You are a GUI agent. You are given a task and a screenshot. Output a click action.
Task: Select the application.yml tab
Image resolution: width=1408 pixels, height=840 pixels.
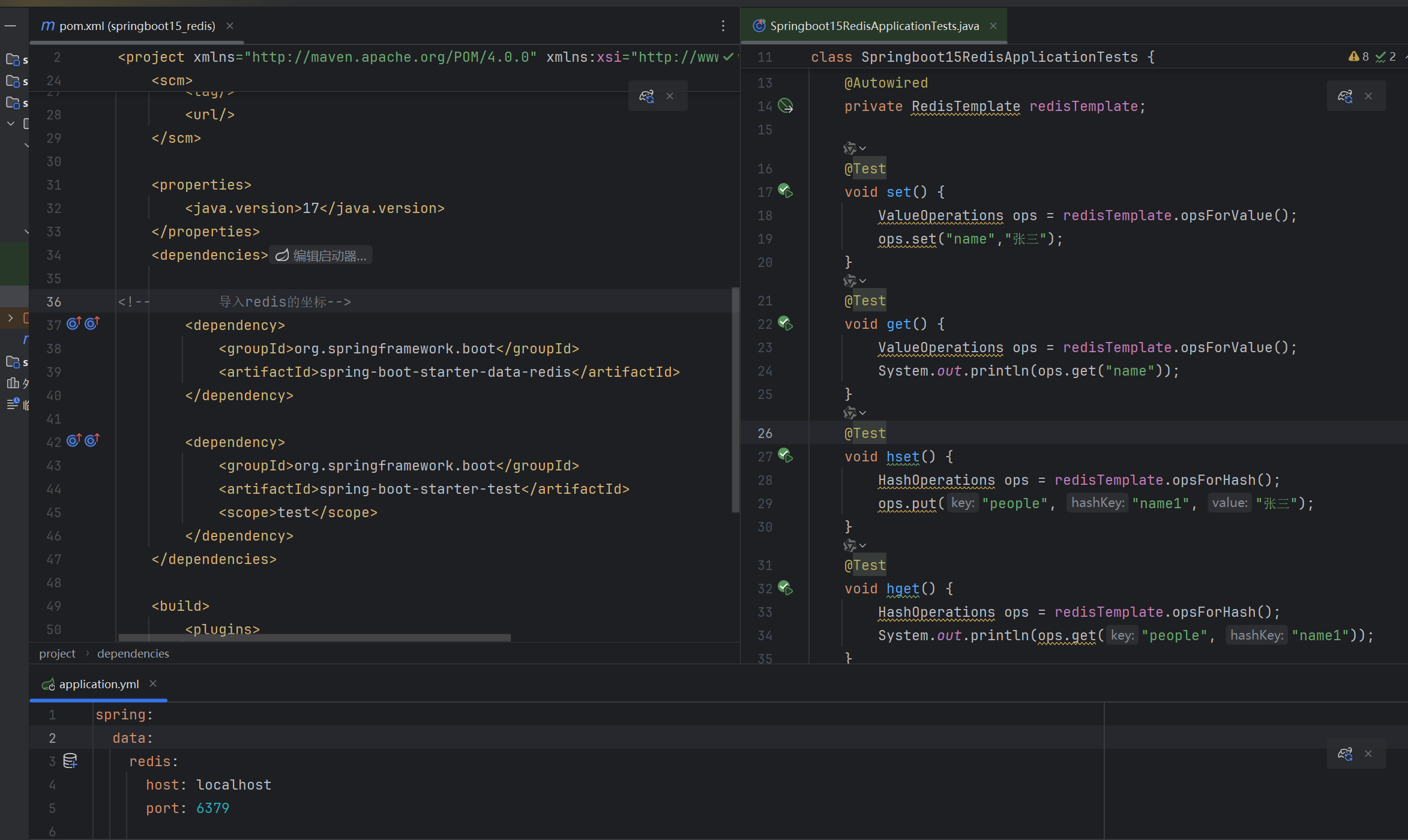(x=98, y=684)
